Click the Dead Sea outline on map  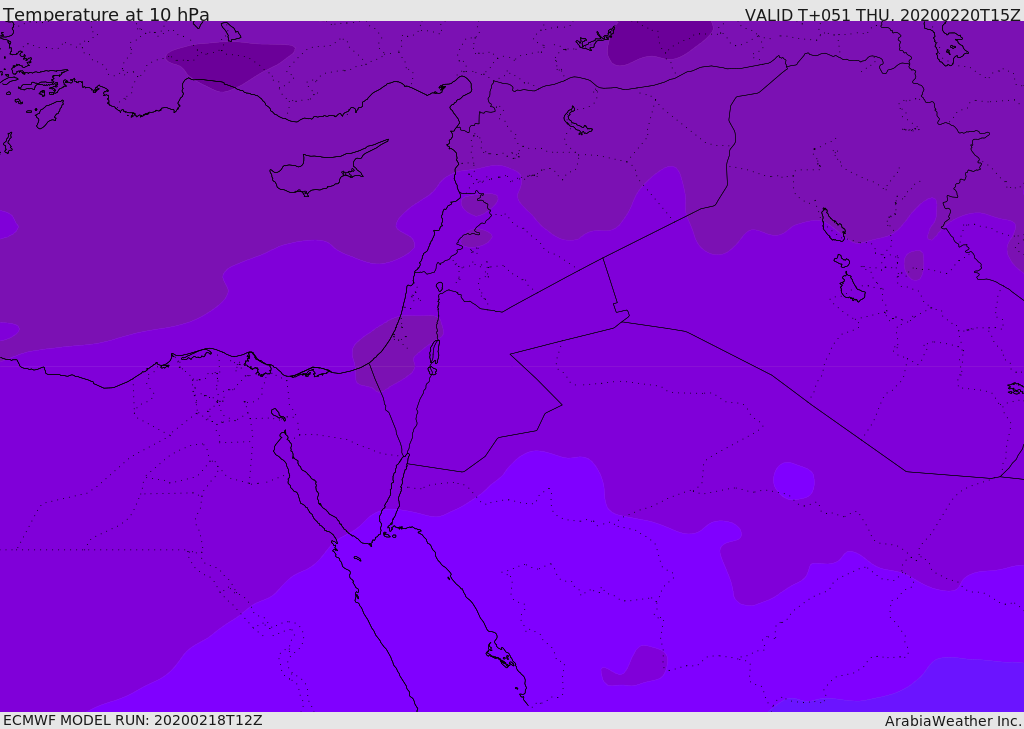point(434,356)
